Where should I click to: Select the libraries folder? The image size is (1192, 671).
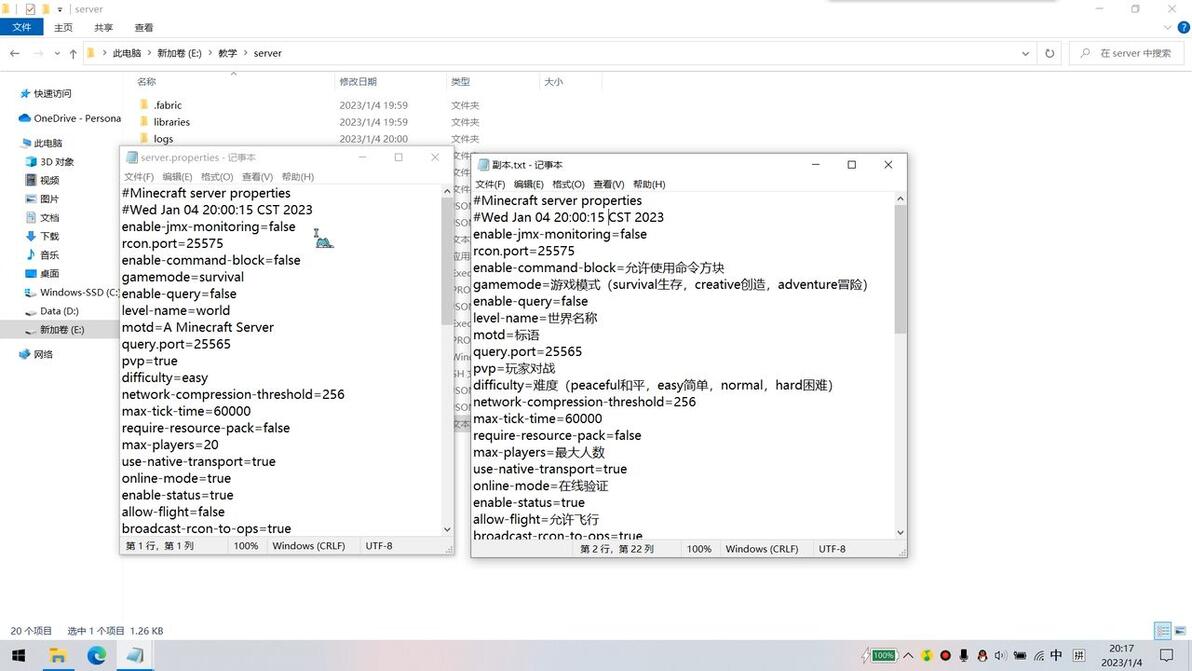[171, 122]
